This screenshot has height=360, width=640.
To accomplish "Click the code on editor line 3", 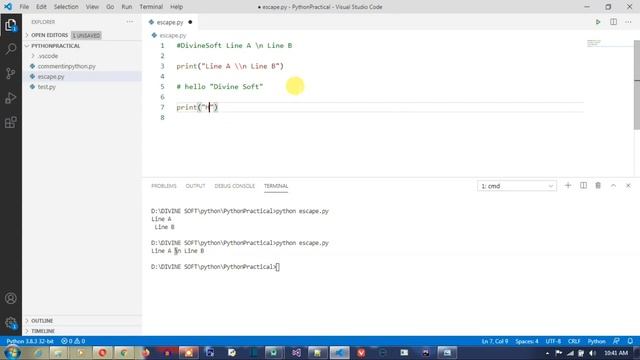I will pos(230,66).
